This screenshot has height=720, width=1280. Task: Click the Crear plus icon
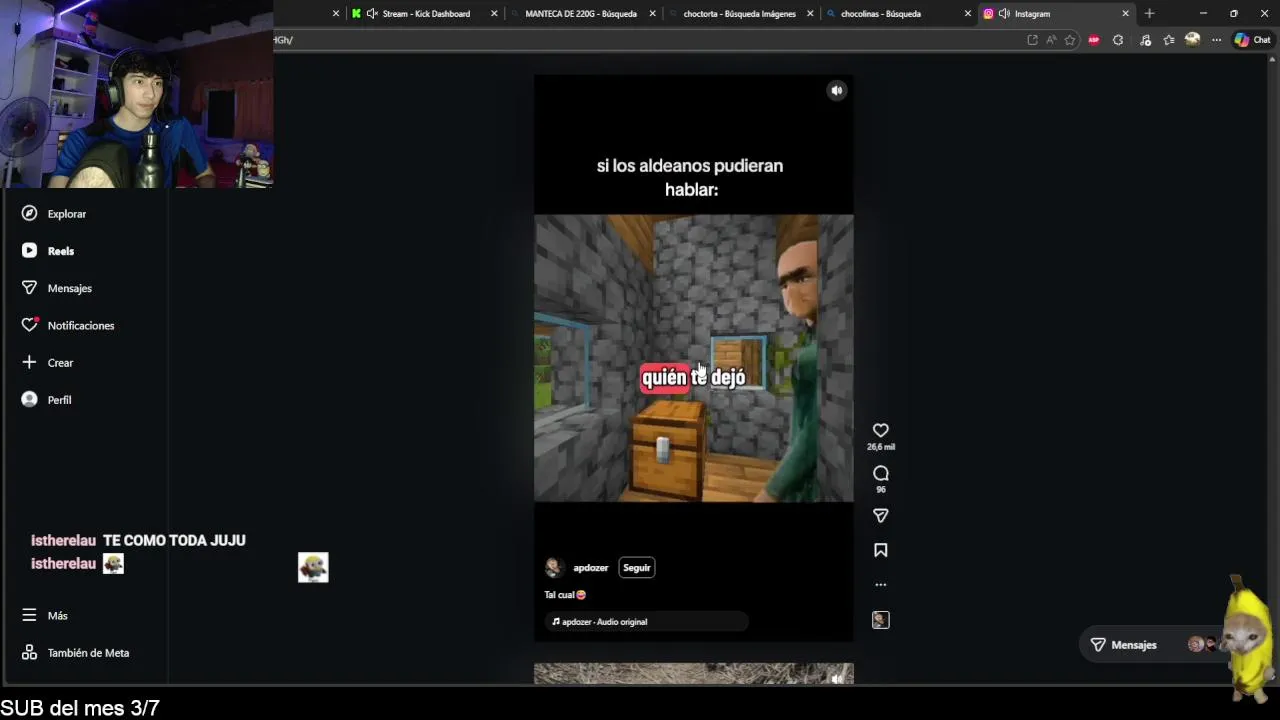click(x=29, y=362)
